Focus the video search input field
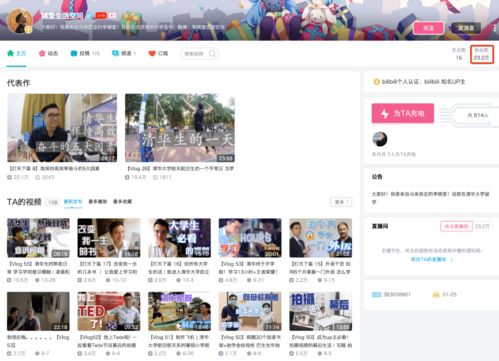 pos(199,53)
